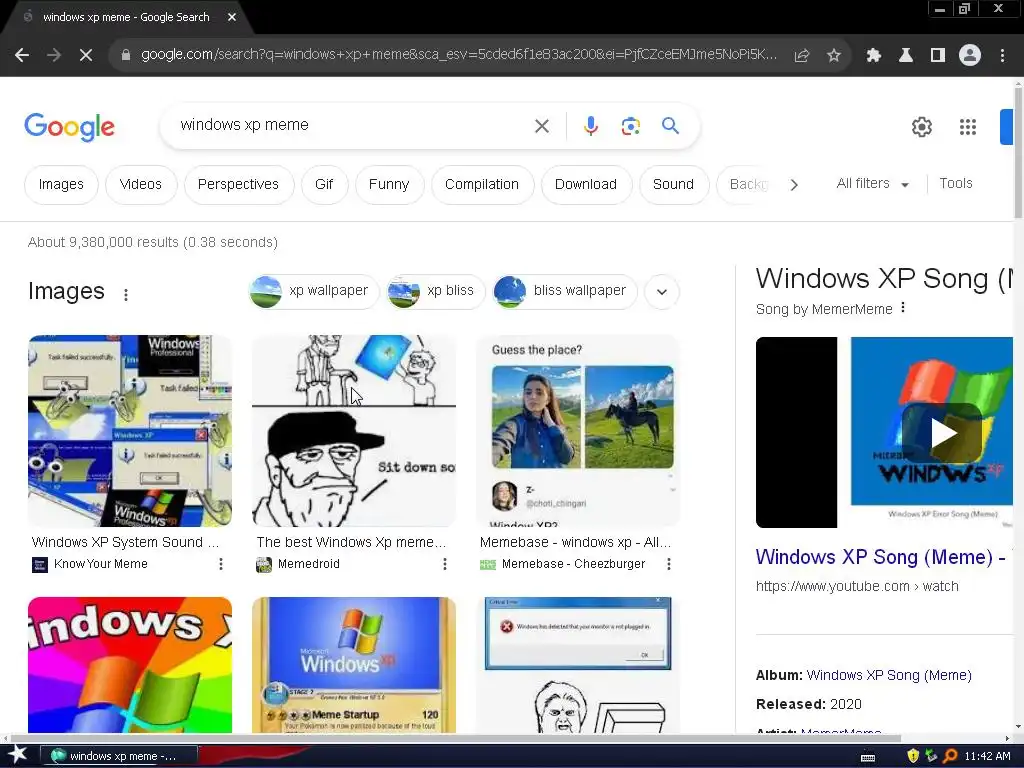Image resolution: width=1024 pixels, height=768 pixels.
Task: Open the Tools options
Action: click(x=955, y=184)
